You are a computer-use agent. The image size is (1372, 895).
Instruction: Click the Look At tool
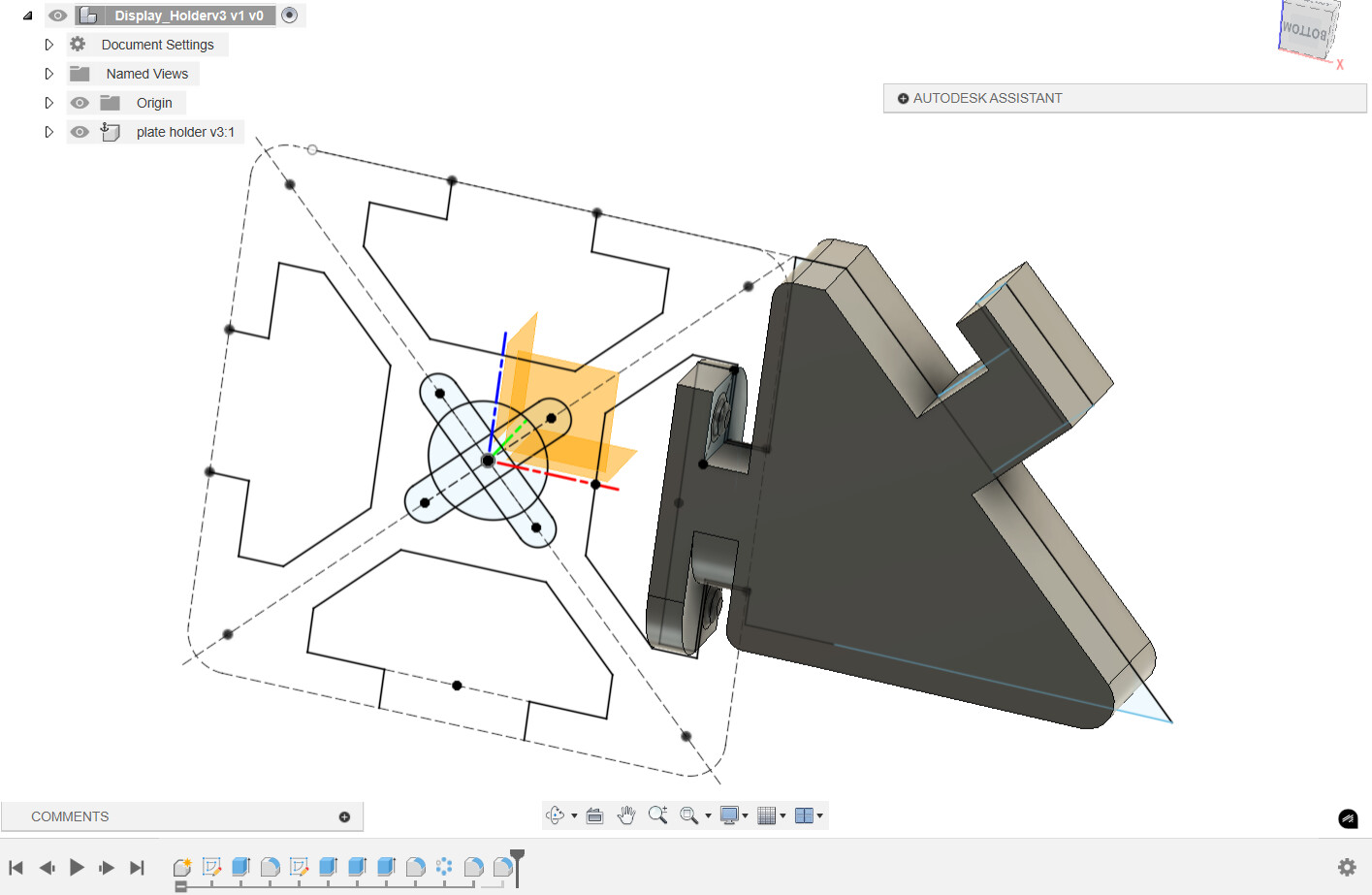(595, 815)
